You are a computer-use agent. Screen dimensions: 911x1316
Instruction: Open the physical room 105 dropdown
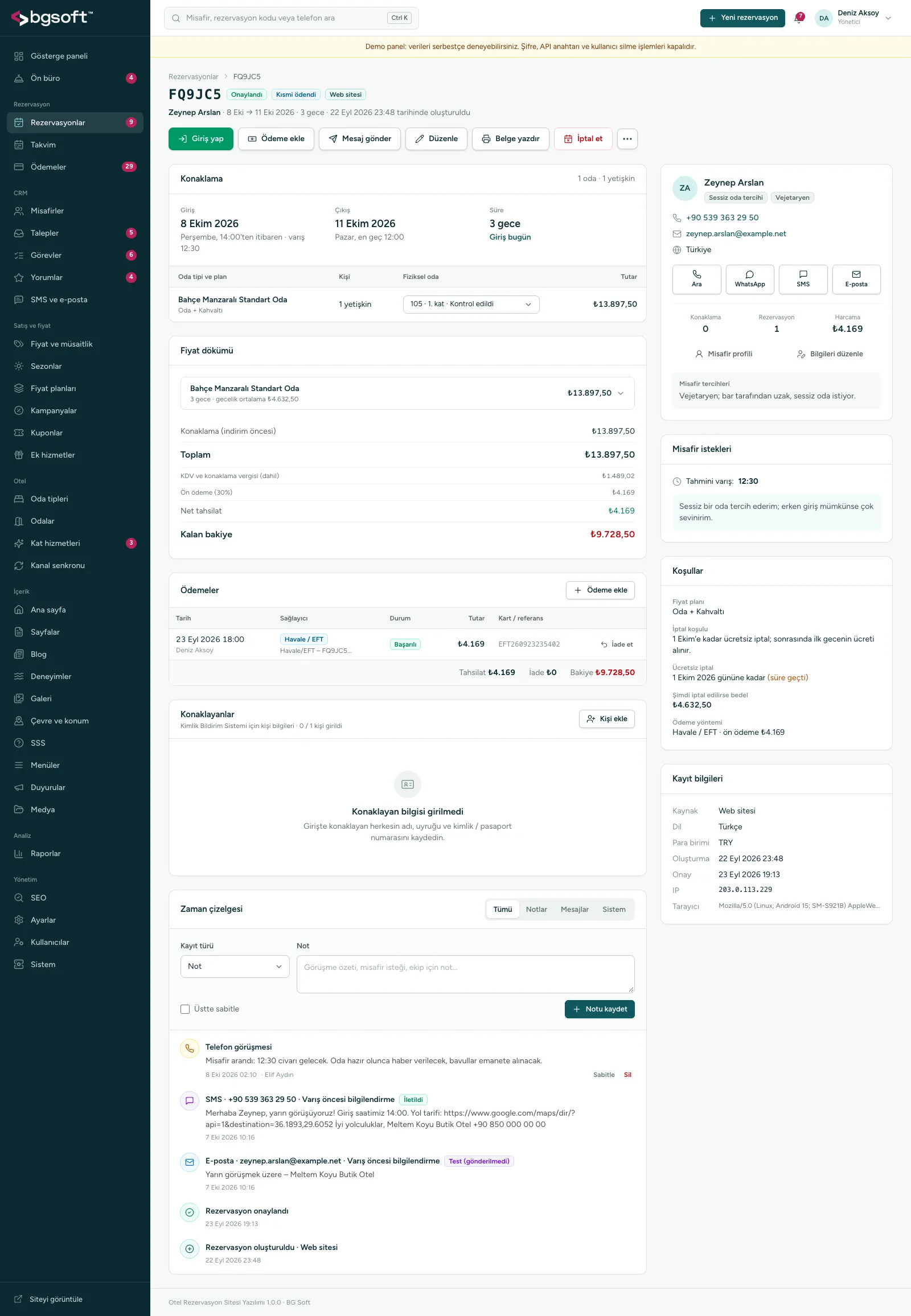pos(471,304)
